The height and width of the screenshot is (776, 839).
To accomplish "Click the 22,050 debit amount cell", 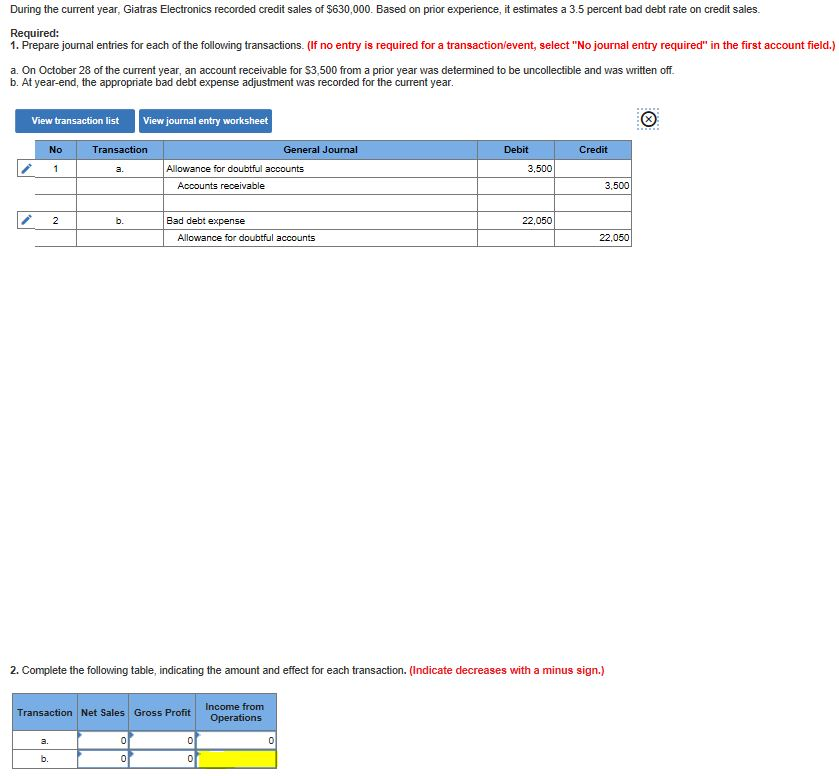I will [x=515, y=220].
